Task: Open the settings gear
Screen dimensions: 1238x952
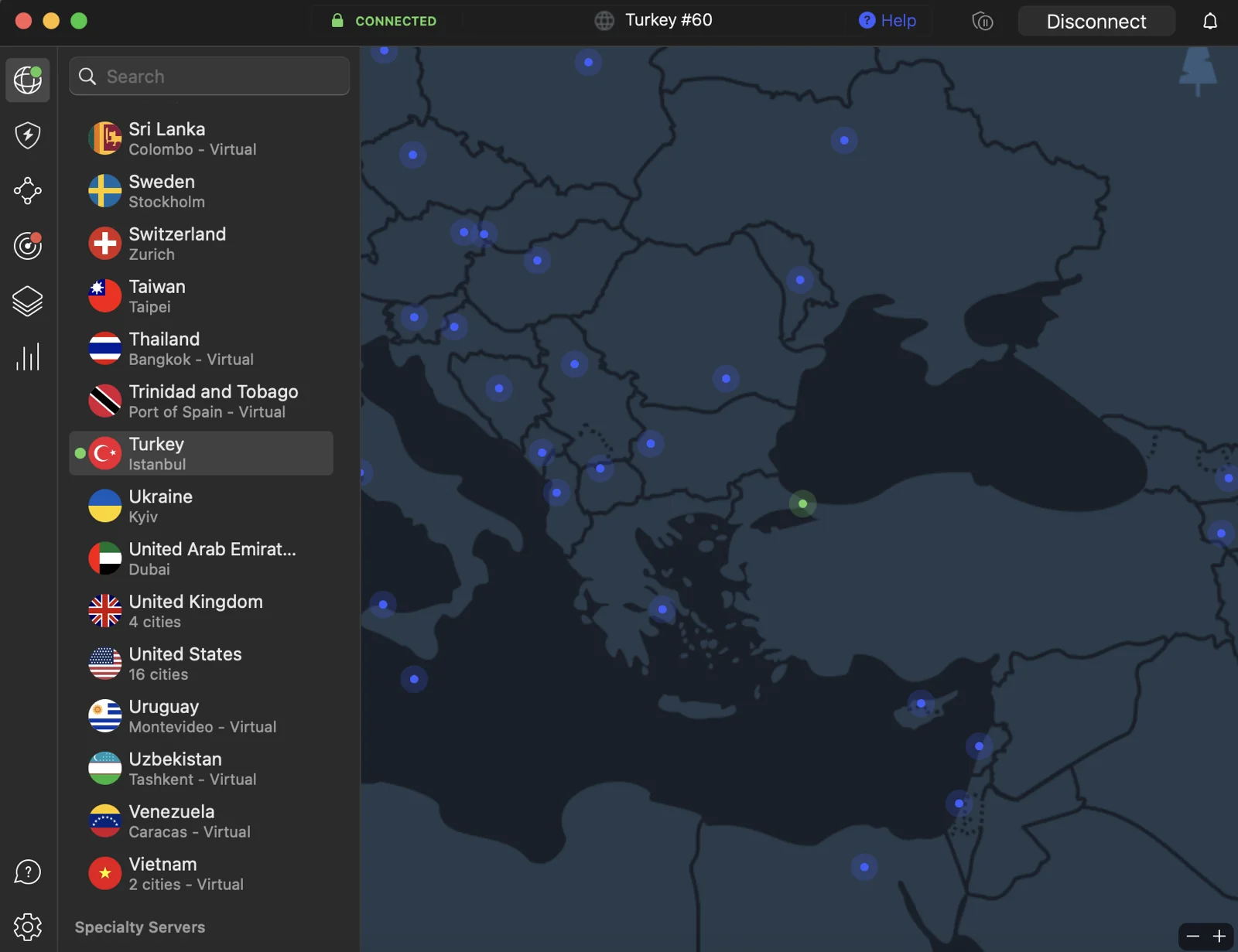Action: (x=27, y=926)
